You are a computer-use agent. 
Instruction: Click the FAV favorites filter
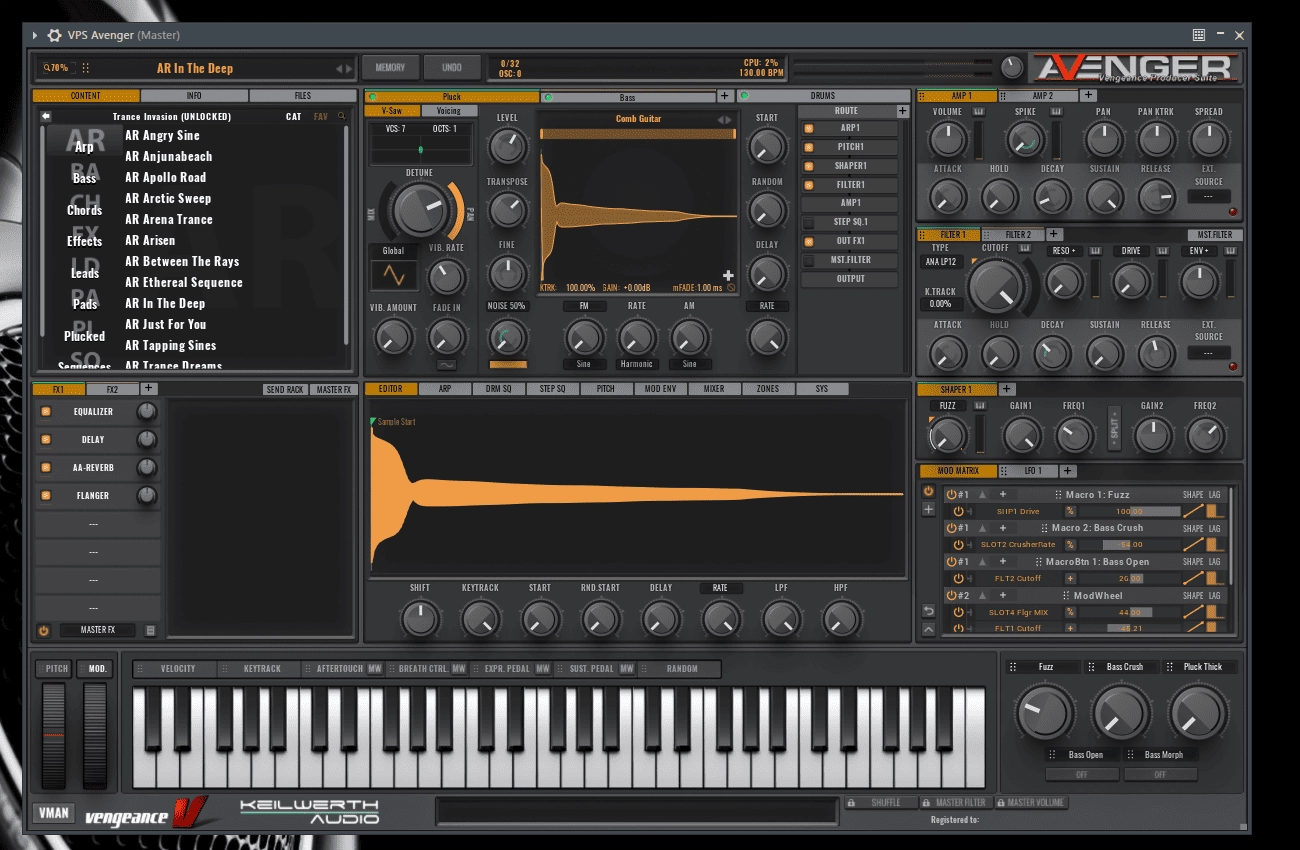[320, 116]
